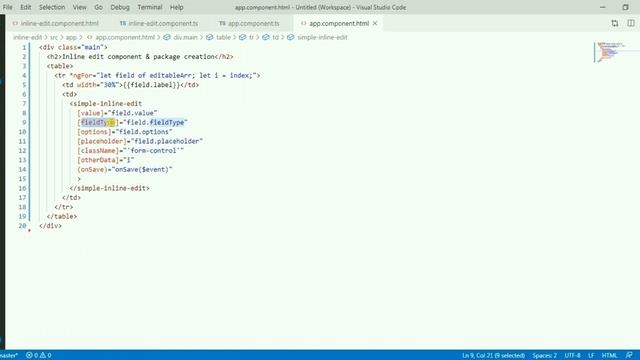Open the Debug menu

pyautogui.click(x=120, y=7)
